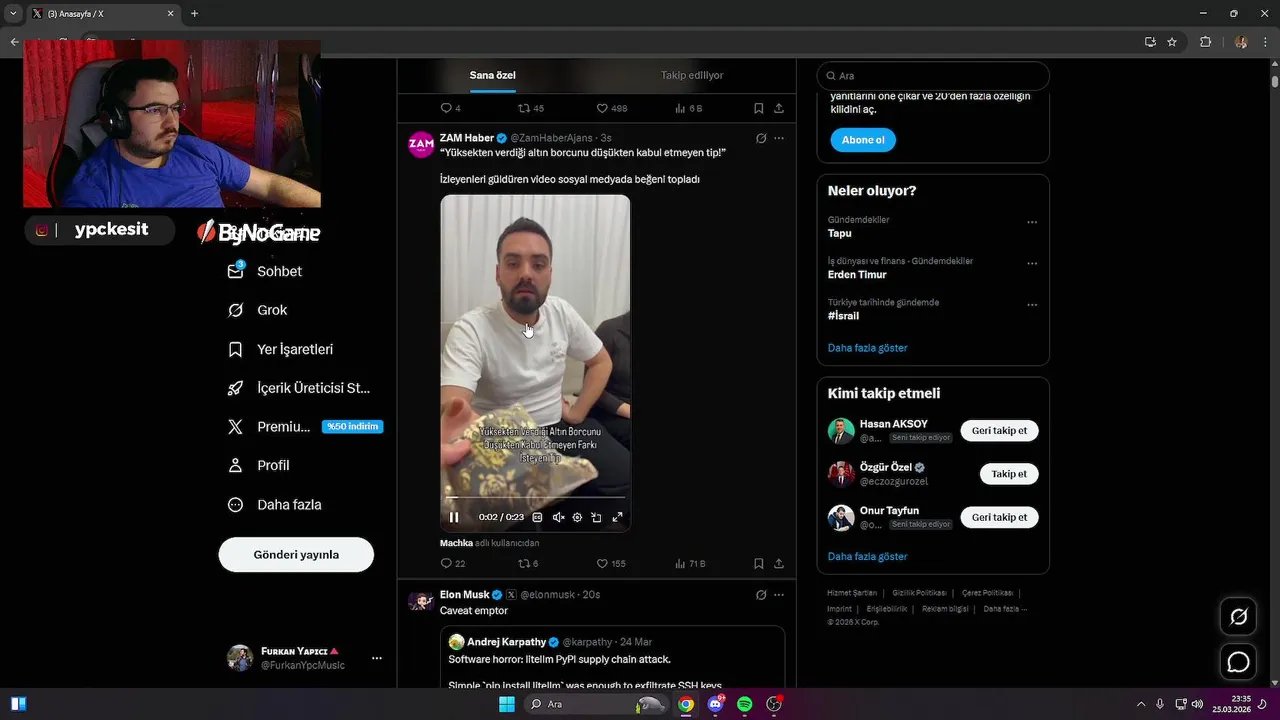This screenshot has width=1280, height=720.
Task: Open more options for ZAM Haber post
Action: [779, 138]
